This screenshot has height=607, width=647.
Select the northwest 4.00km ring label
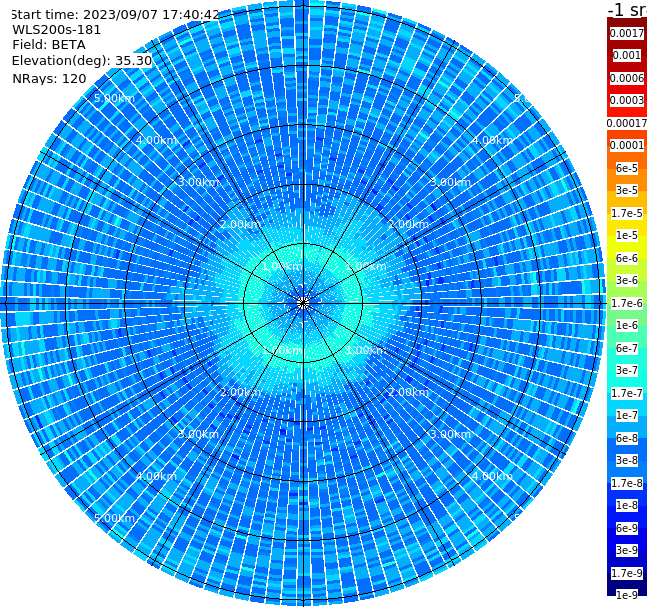point(156,140)
